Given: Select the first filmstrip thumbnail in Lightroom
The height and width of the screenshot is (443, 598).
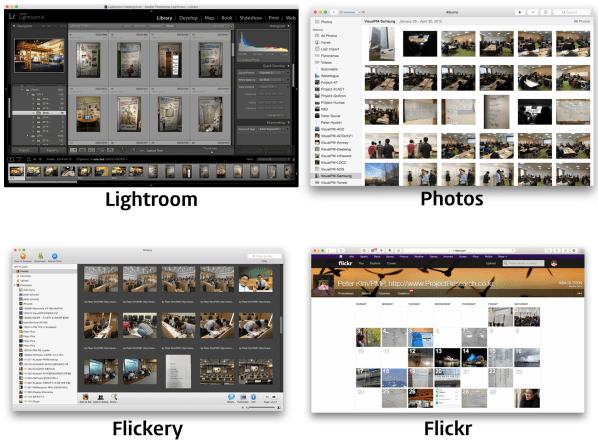Looking at the screenshot, I should pyautogui.click(x=16, y=171).
